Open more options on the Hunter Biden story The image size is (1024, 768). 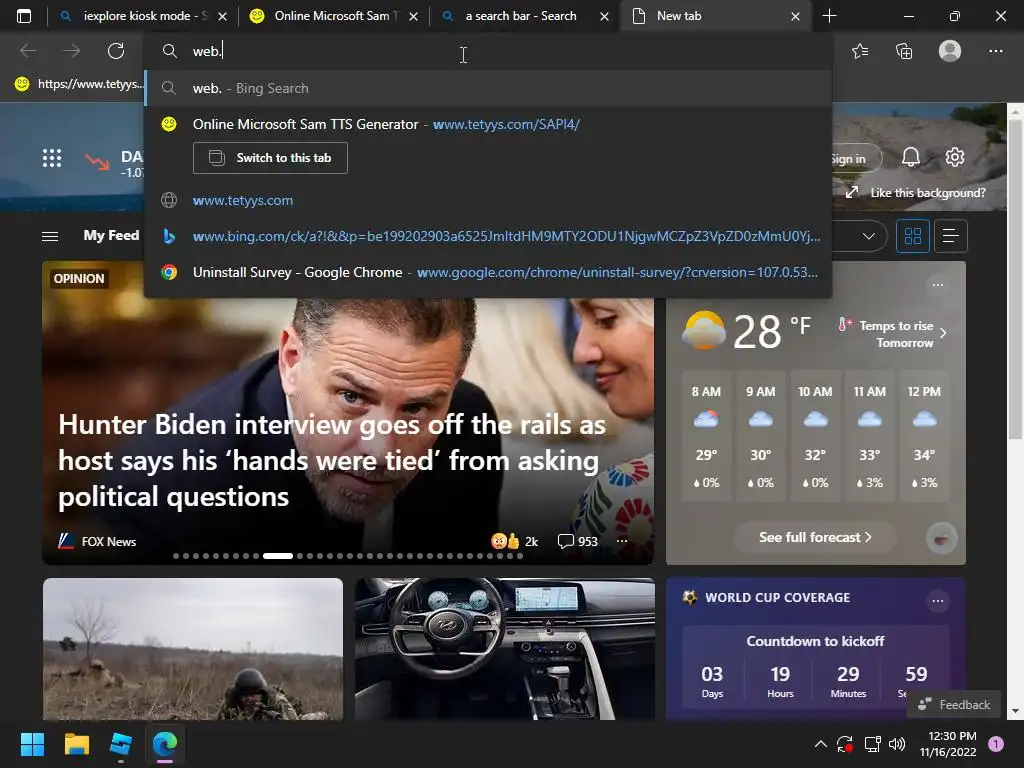pyautogui.click(x=622, y=541)
